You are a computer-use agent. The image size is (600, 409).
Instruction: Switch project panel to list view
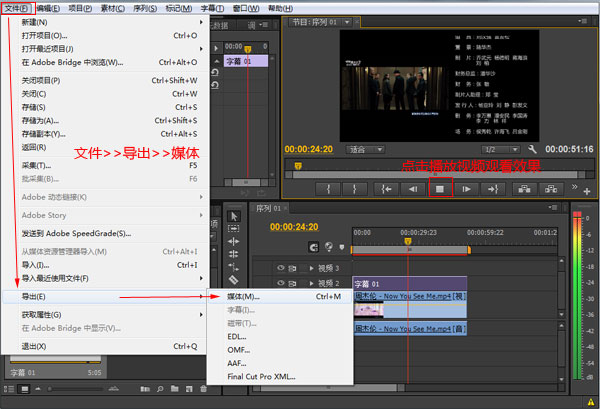pyautogui.click(x=9, y=389)
